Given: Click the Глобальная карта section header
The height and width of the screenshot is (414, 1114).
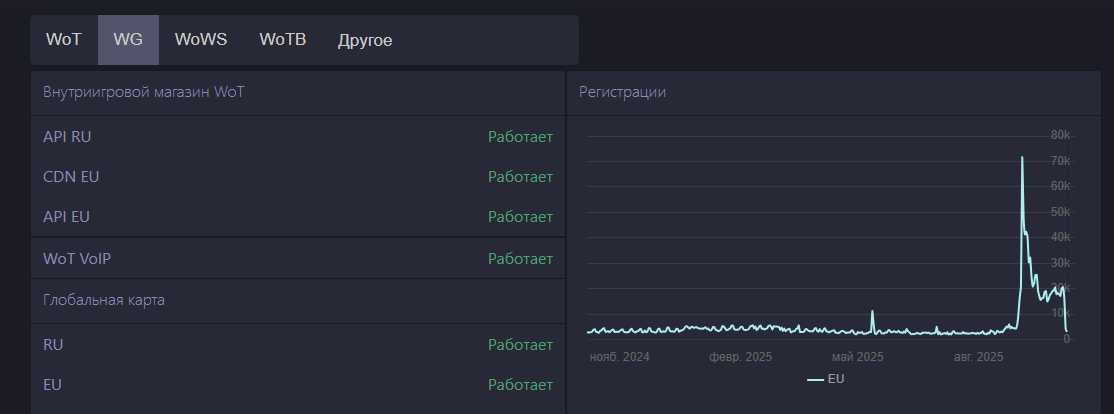Looking at the screenshot, I should pyautogui.click(x=104, y=300).
